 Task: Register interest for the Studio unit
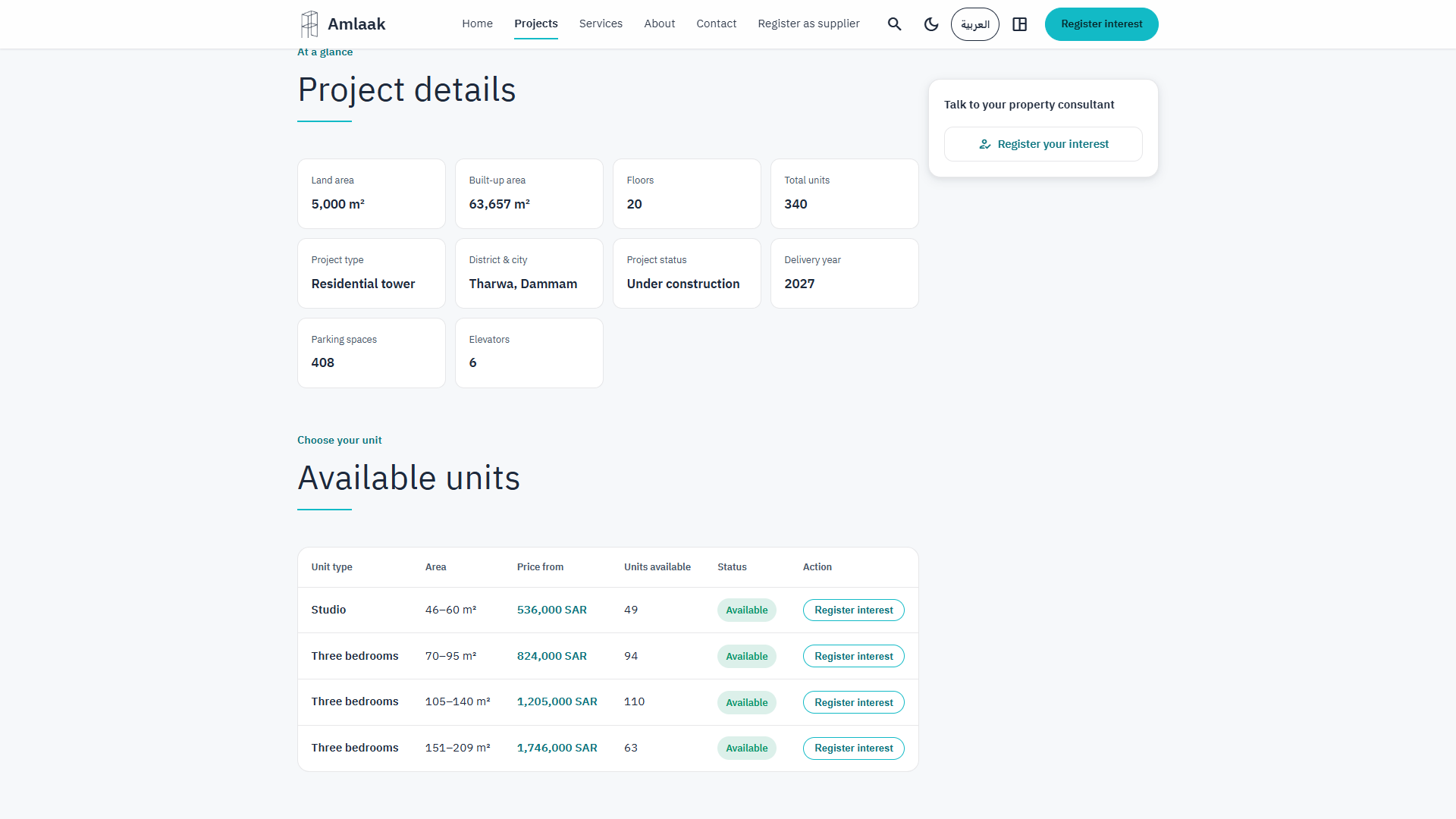pos(853,610)
